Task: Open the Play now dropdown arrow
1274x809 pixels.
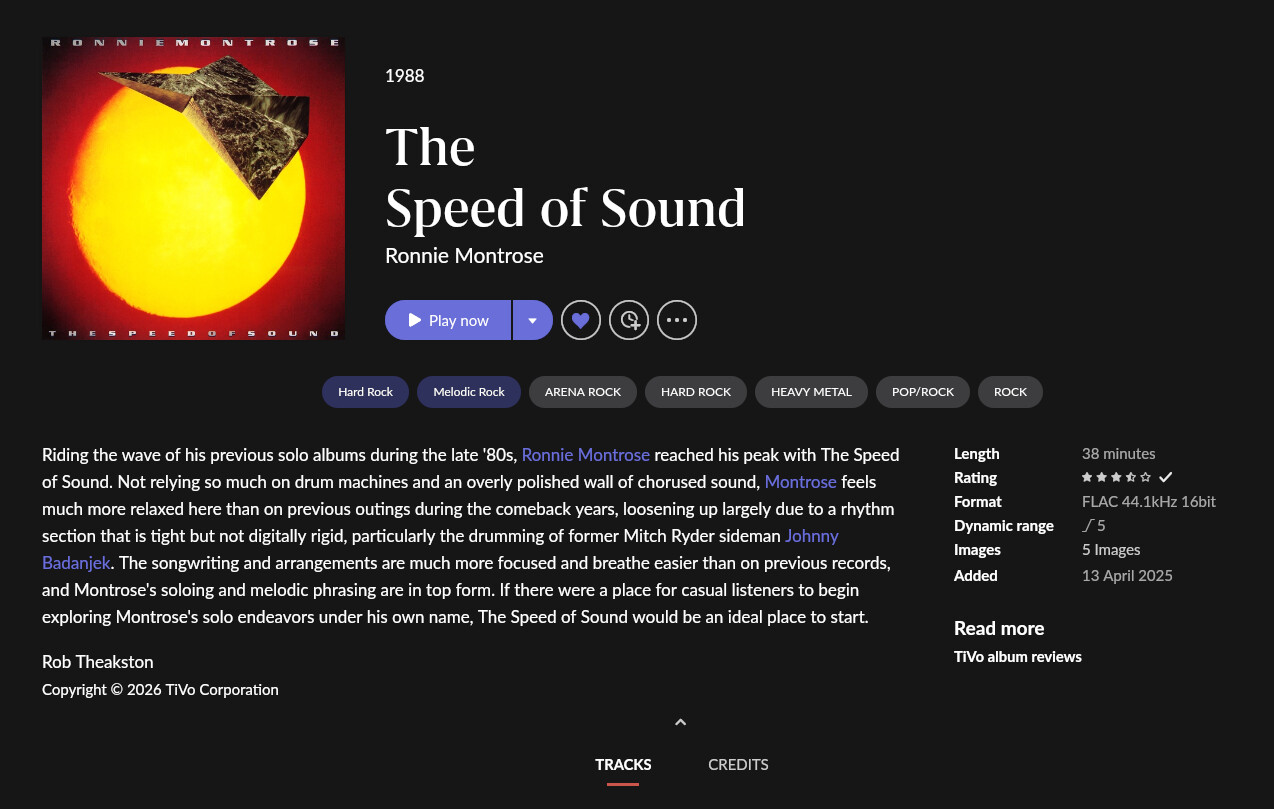Action: click(532, 320)
